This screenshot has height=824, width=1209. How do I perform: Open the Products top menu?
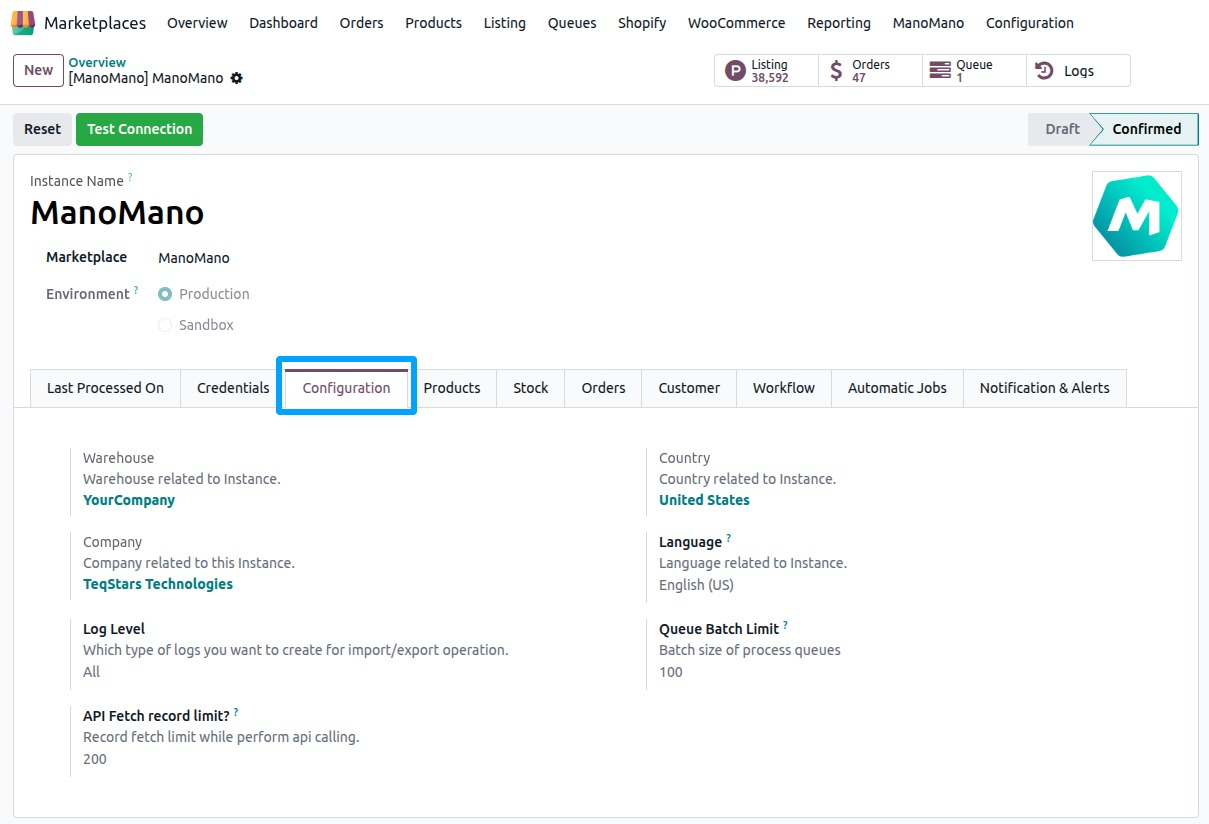coord(433,23)
